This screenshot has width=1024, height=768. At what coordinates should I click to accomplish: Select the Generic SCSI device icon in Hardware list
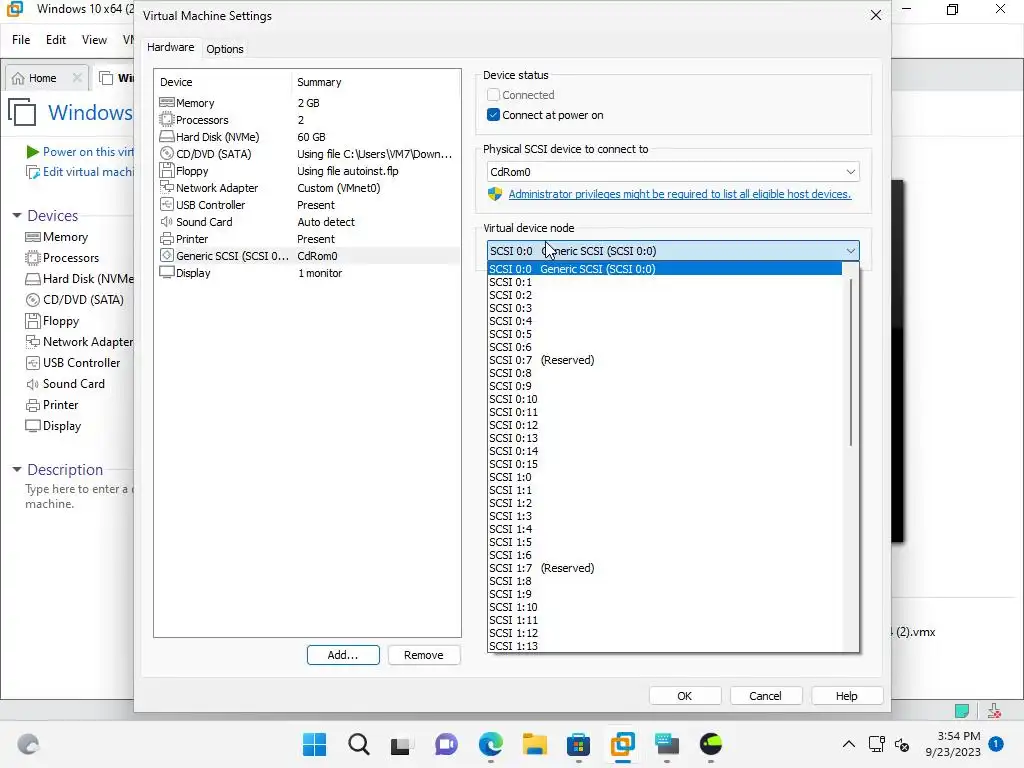pyautogui.click(x=167, y=255)
